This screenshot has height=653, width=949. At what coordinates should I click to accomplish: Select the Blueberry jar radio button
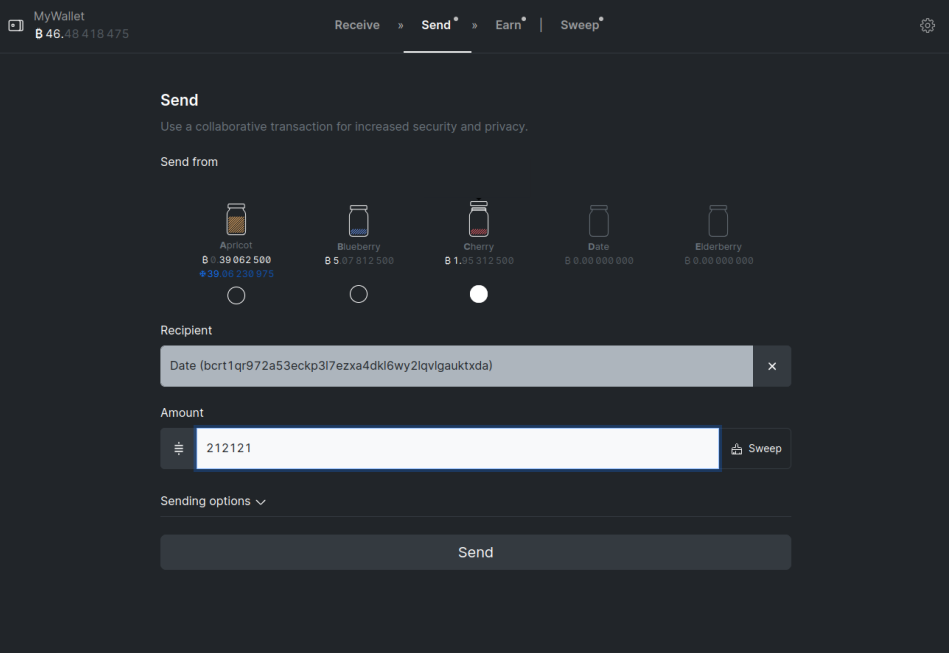(x=358, y=294)
